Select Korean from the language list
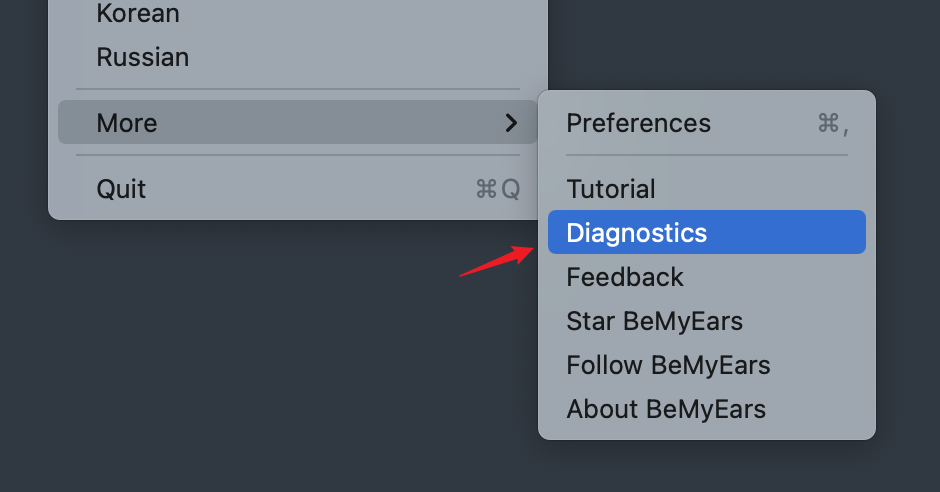This screenshot has height=492, width=940. (138, 14)
